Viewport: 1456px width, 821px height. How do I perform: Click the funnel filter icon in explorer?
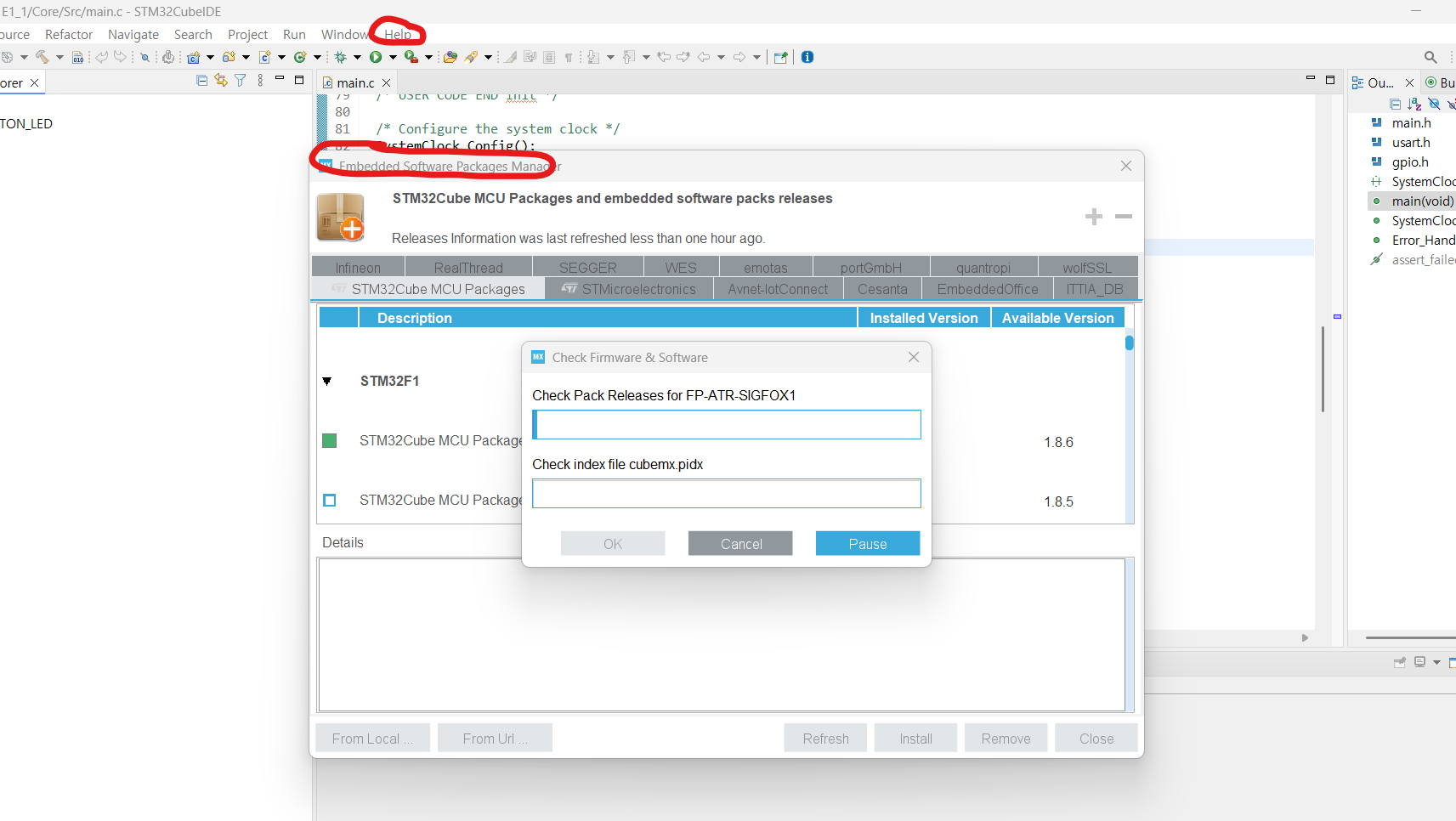click(241, 80)
